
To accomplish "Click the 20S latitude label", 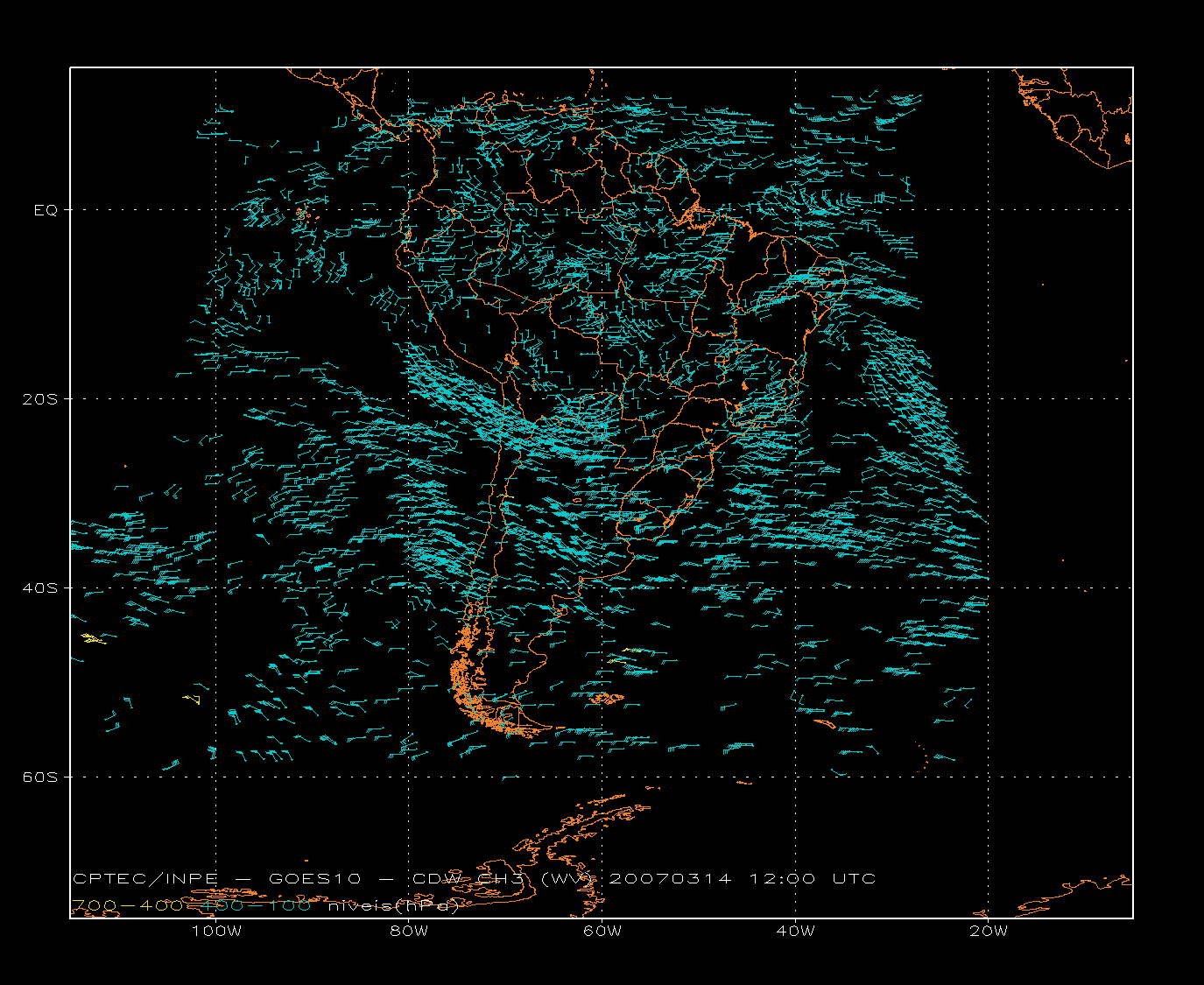I will pos(39,399).
